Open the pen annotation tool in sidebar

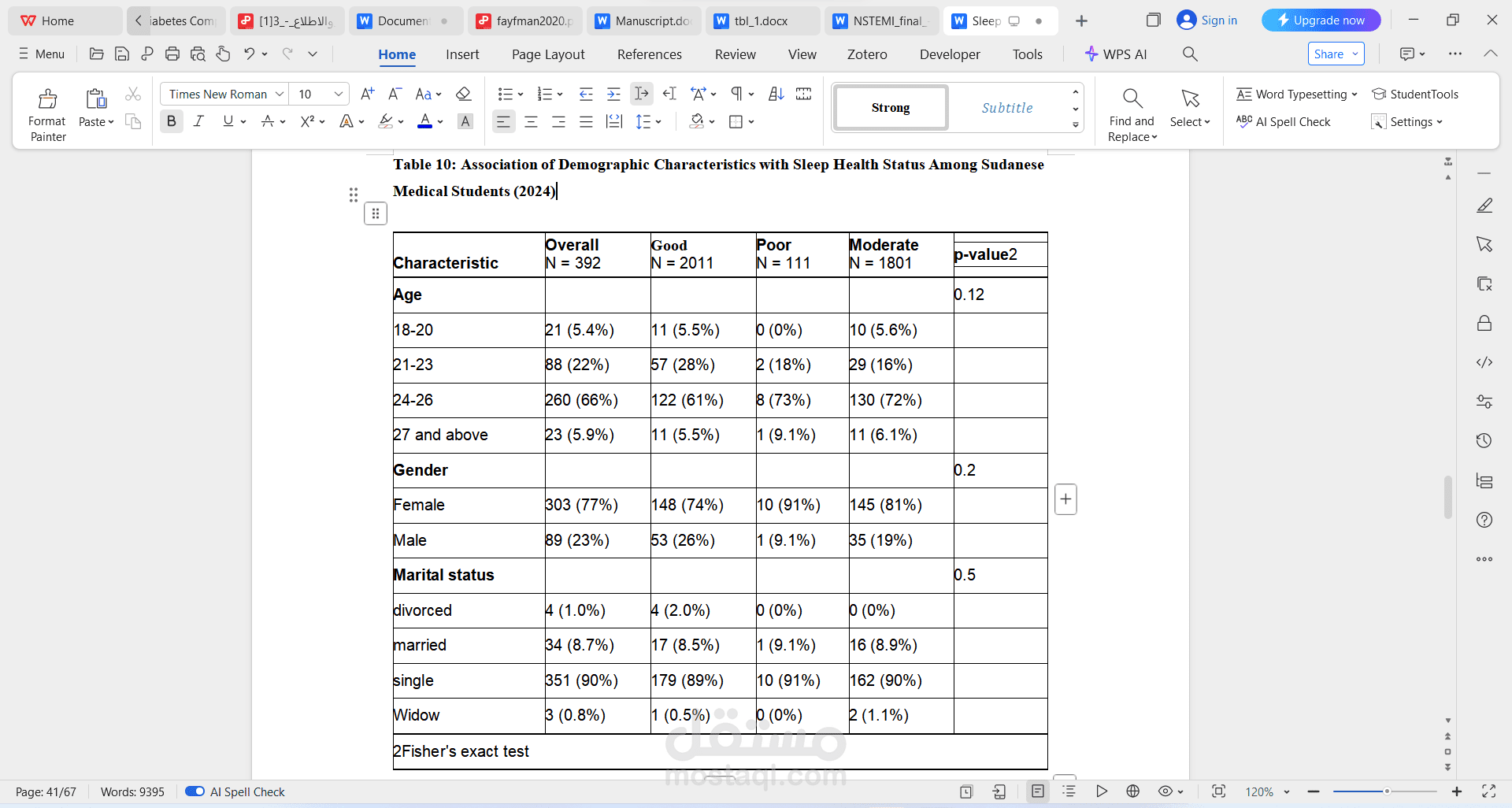(x=1484, y=206)
